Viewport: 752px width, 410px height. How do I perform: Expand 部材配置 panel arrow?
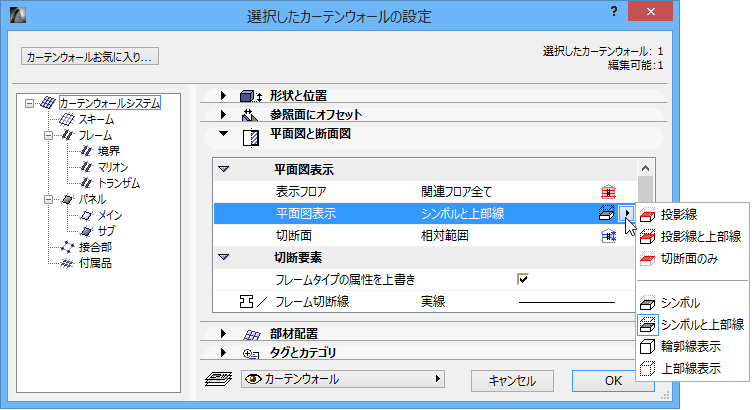coord(223,333)
